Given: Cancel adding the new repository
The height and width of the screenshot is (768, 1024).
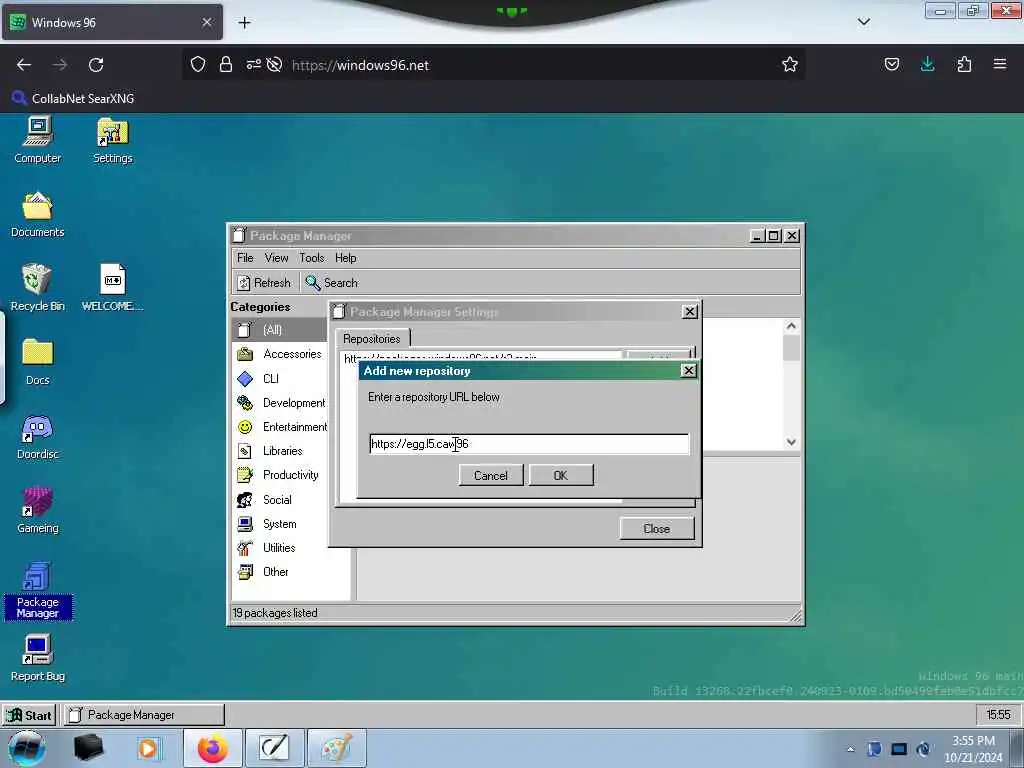Looking at the screenshot, I should point(490,475).
